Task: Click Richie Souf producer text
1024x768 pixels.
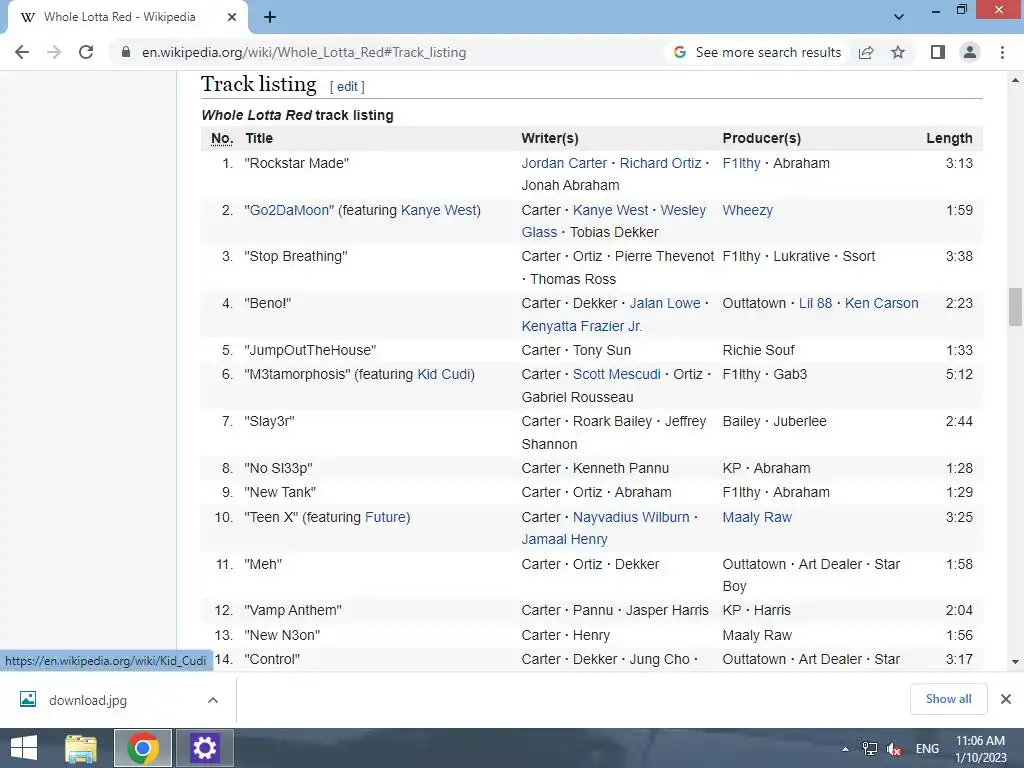Action: 758,350
